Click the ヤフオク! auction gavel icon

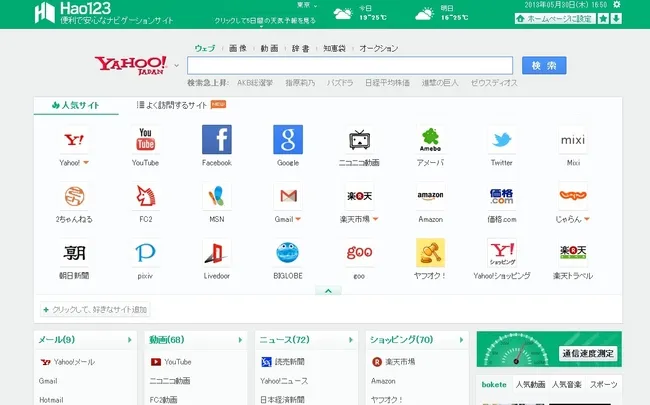(x=430, y=252)
